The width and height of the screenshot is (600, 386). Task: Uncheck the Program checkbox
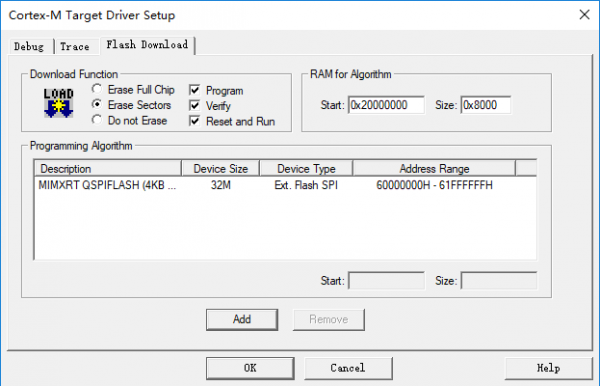(x=195, y=90)
